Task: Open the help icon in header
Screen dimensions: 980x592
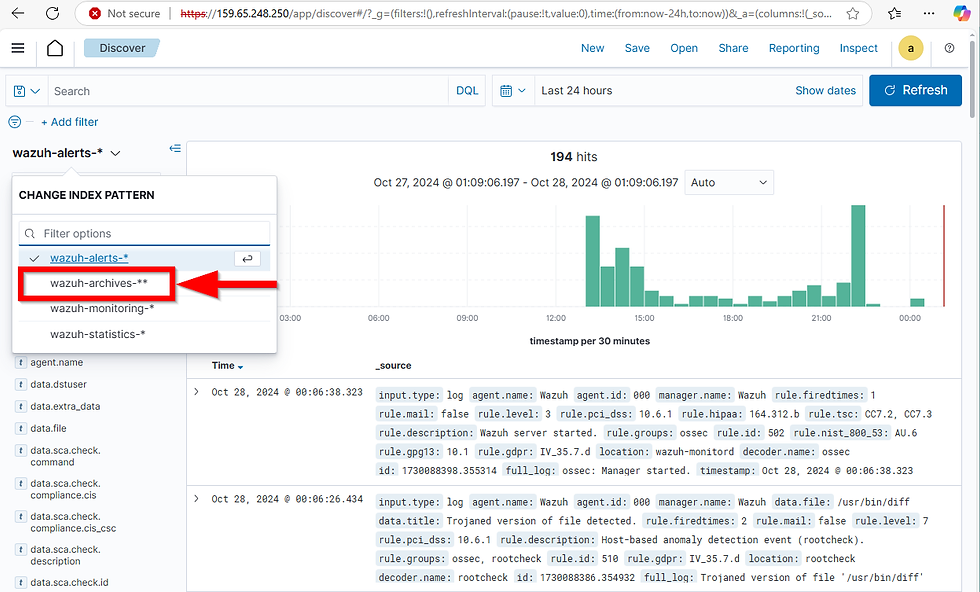Action: click(x=949, y=48)
